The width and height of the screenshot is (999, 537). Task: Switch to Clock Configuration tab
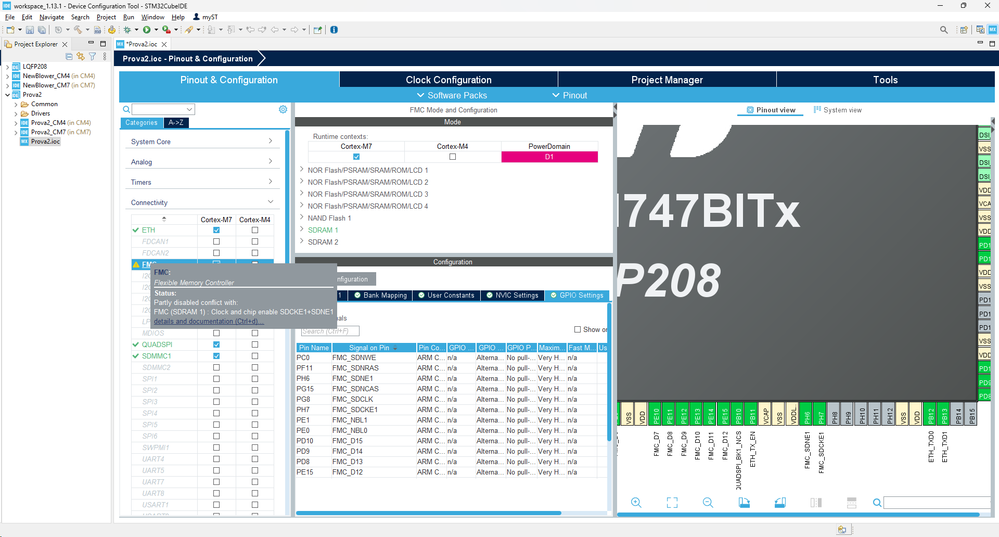coord(449,80)
